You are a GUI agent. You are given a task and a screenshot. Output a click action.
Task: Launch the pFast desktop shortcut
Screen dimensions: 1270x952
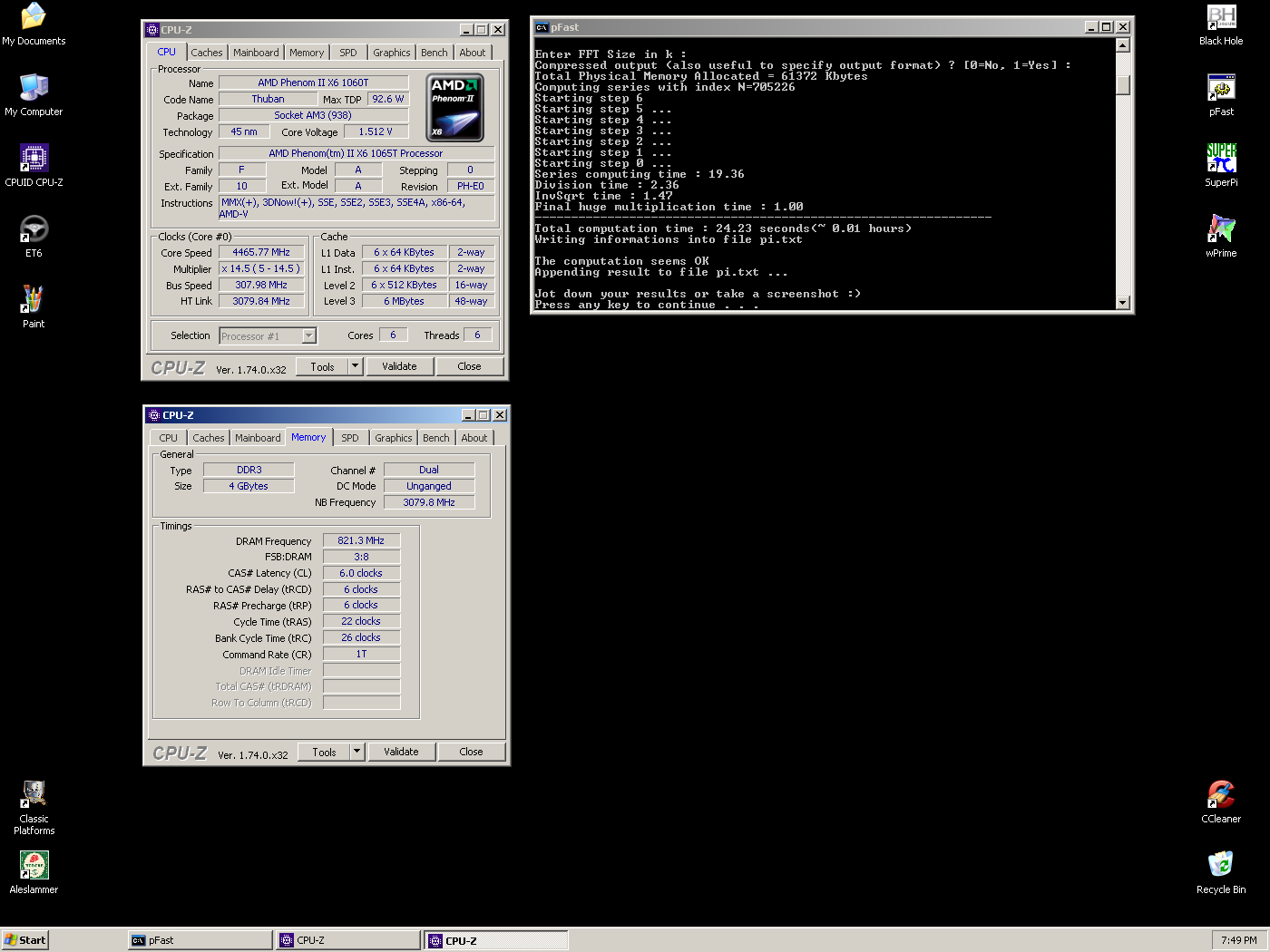click(x=1221, y=95)
